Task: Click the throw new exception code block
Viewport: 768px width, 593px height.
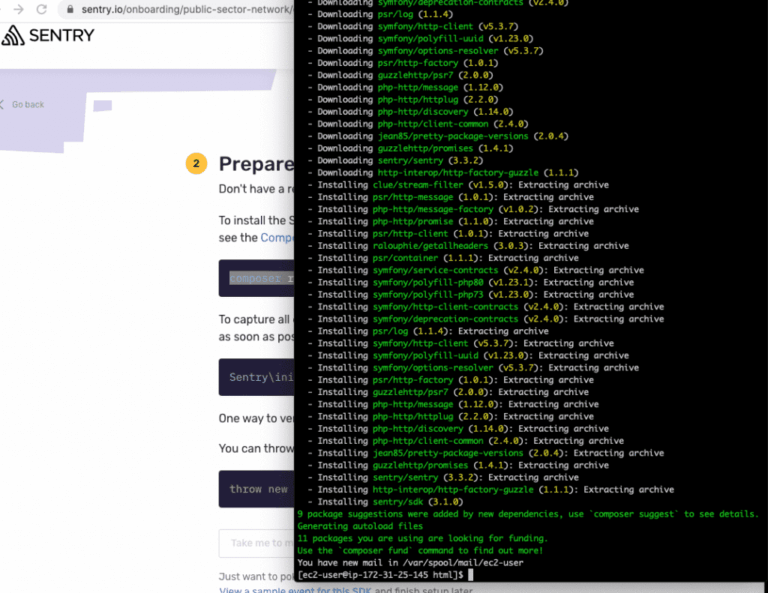Action: click(x=256, y=489)
